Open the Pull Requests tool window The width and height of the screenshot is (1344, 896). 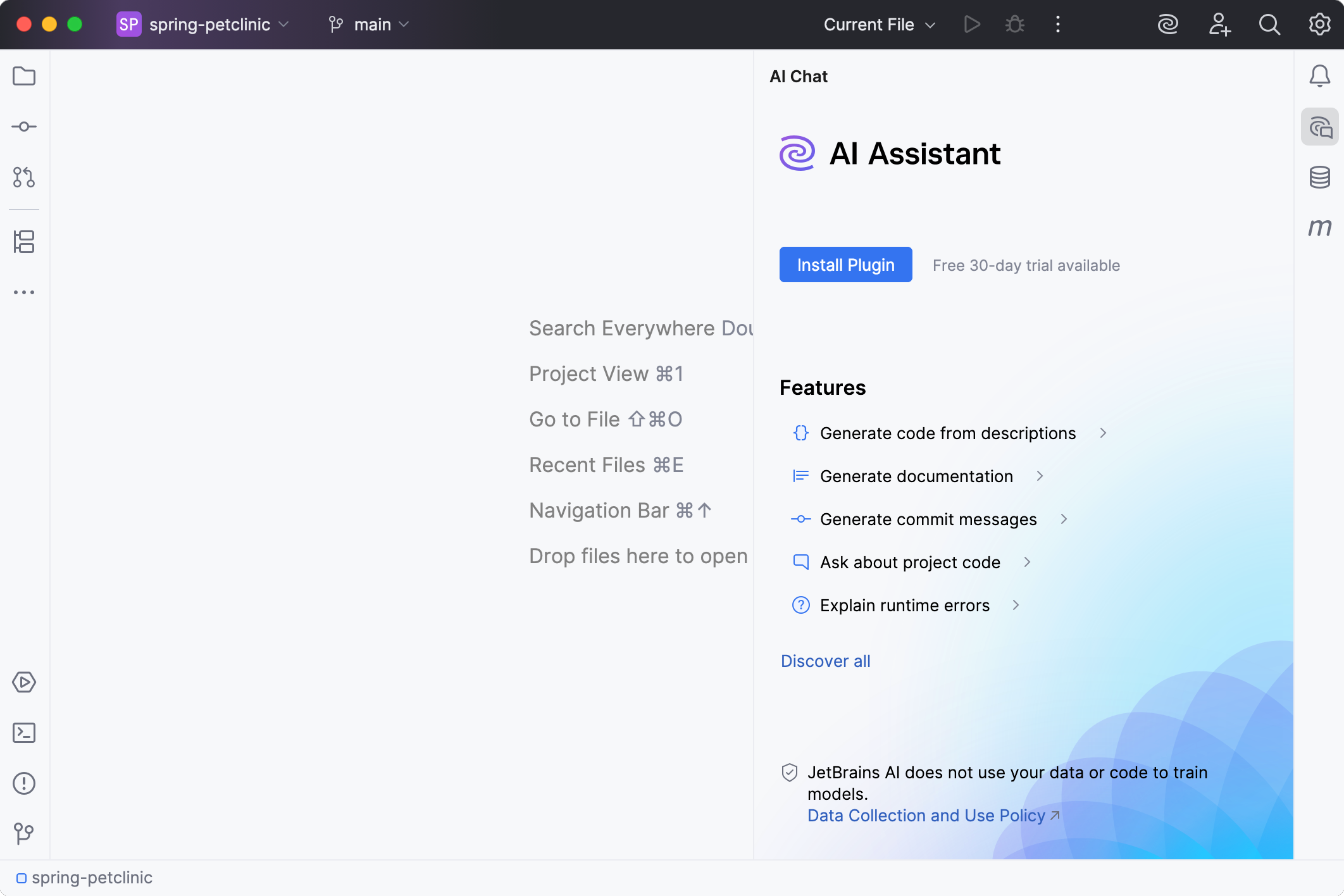coord(24,178)
